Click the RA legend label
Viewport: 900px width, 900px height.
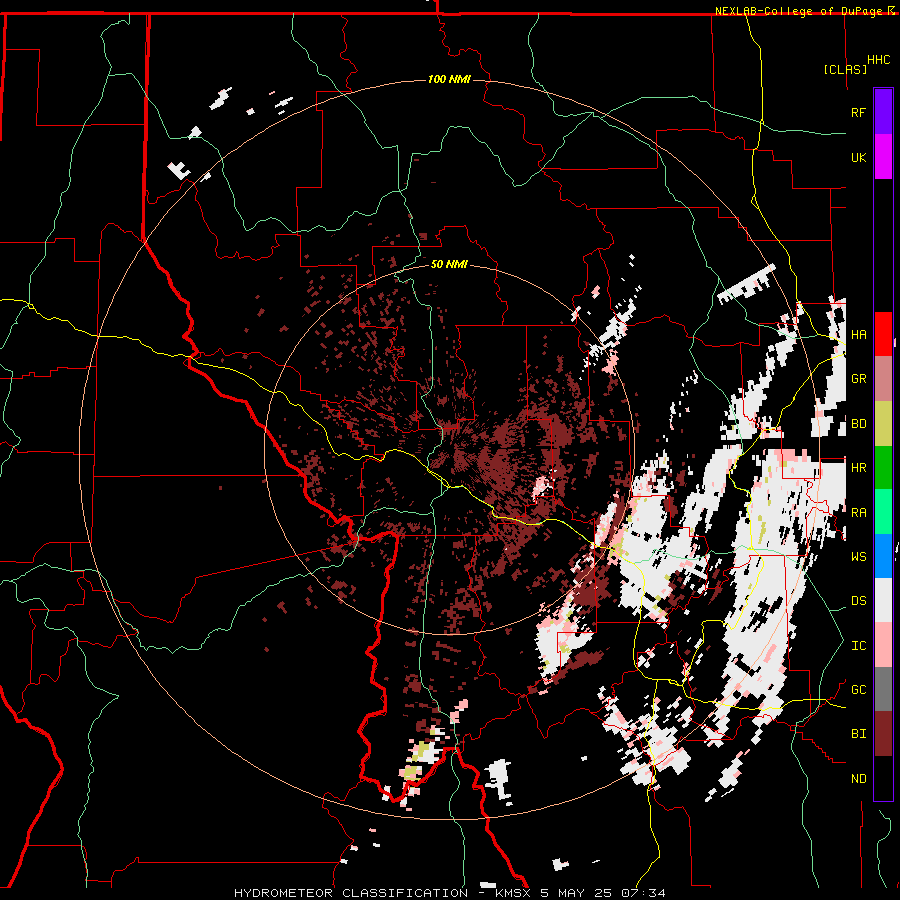click(x=858, y=513)
